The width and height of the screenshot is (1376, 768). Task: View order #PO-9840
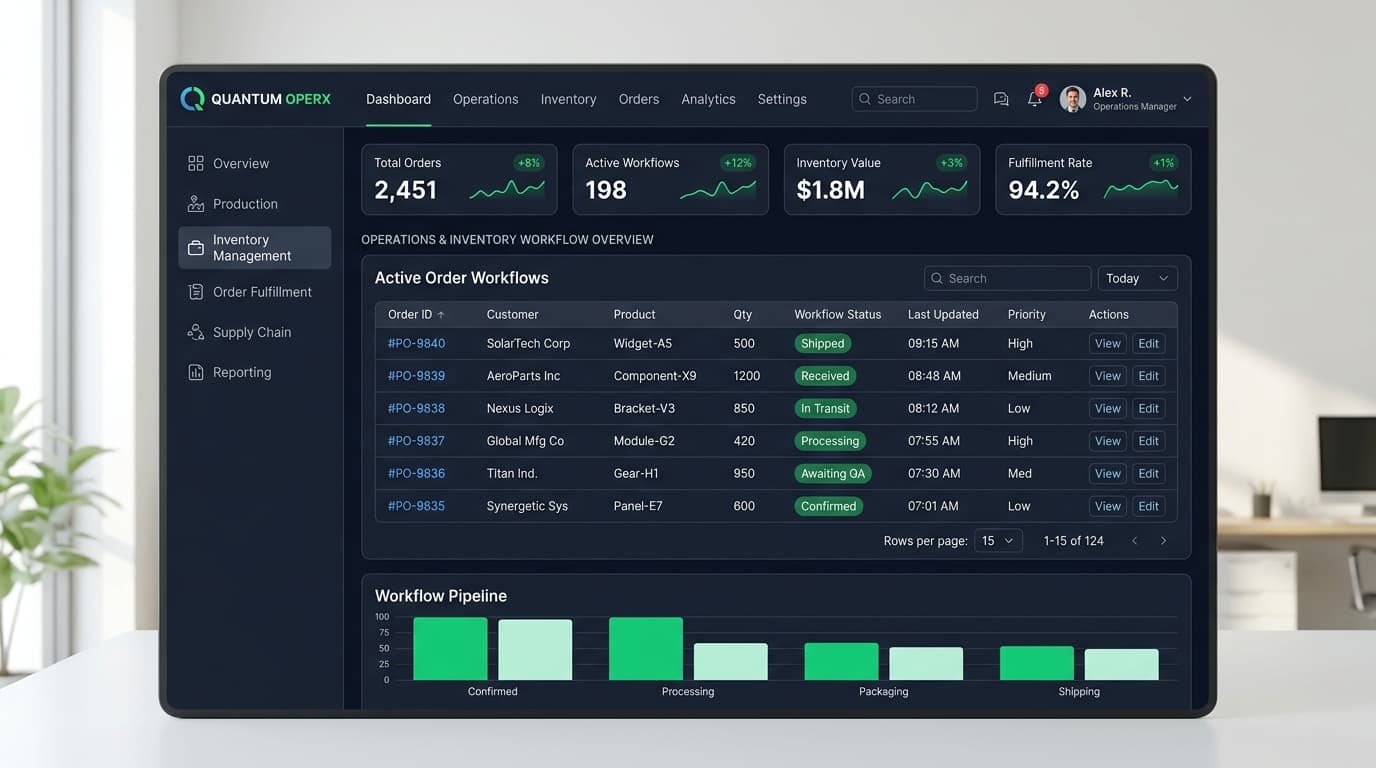[1107, 343]
